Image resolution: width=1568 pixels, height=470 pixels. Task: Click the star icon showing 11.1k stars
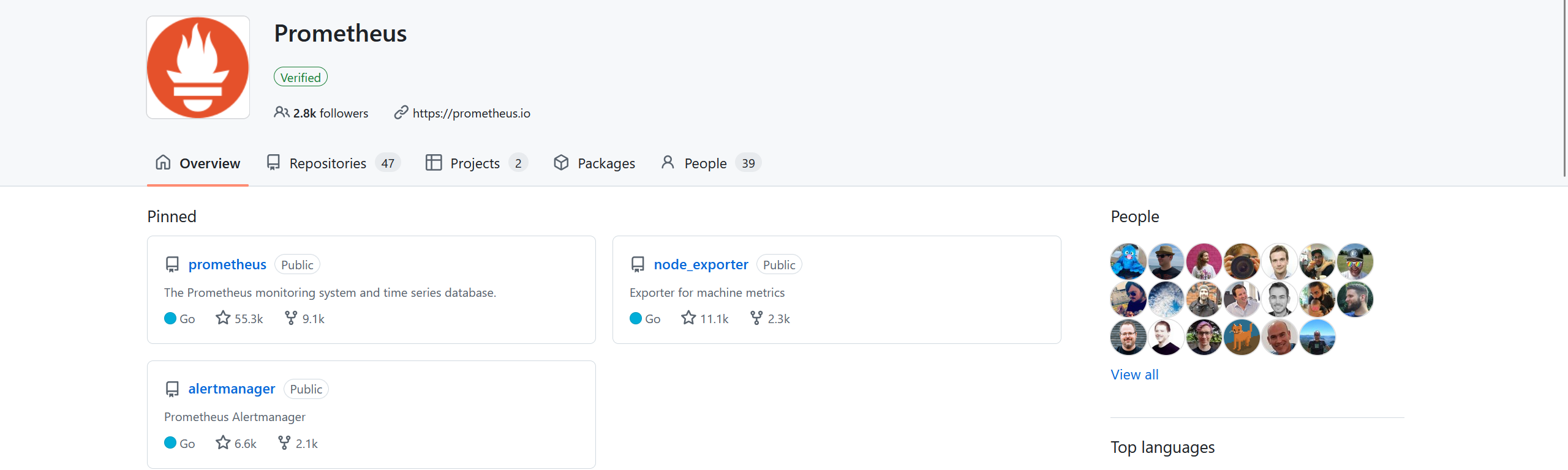[x=688, y=318]
